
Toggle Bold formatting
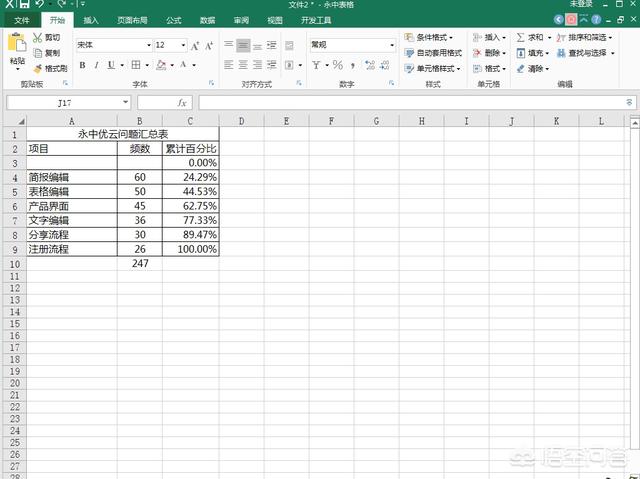82,65
